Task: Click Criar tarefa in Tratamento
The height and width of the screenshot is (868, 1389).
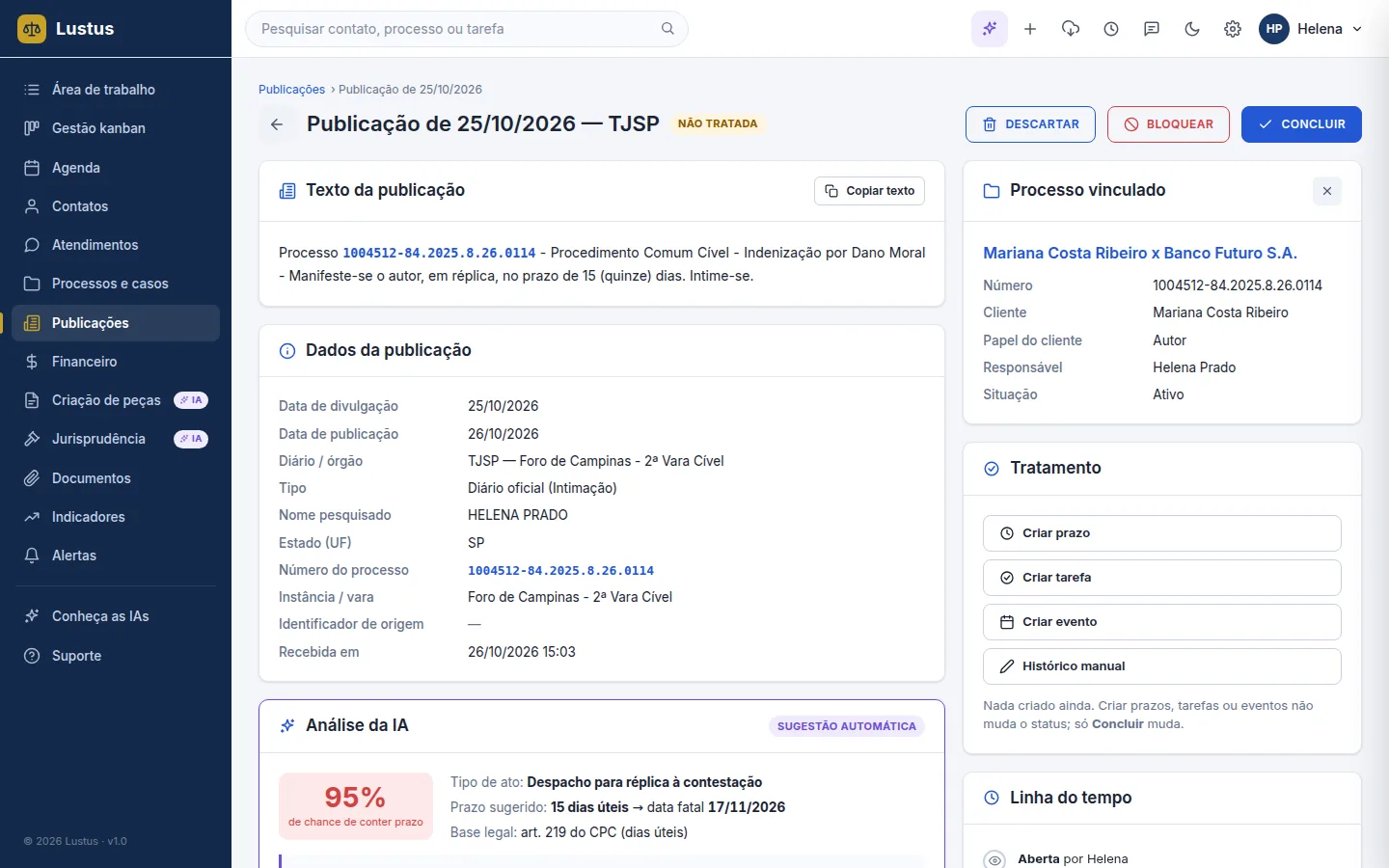Action: point(1161,578)
